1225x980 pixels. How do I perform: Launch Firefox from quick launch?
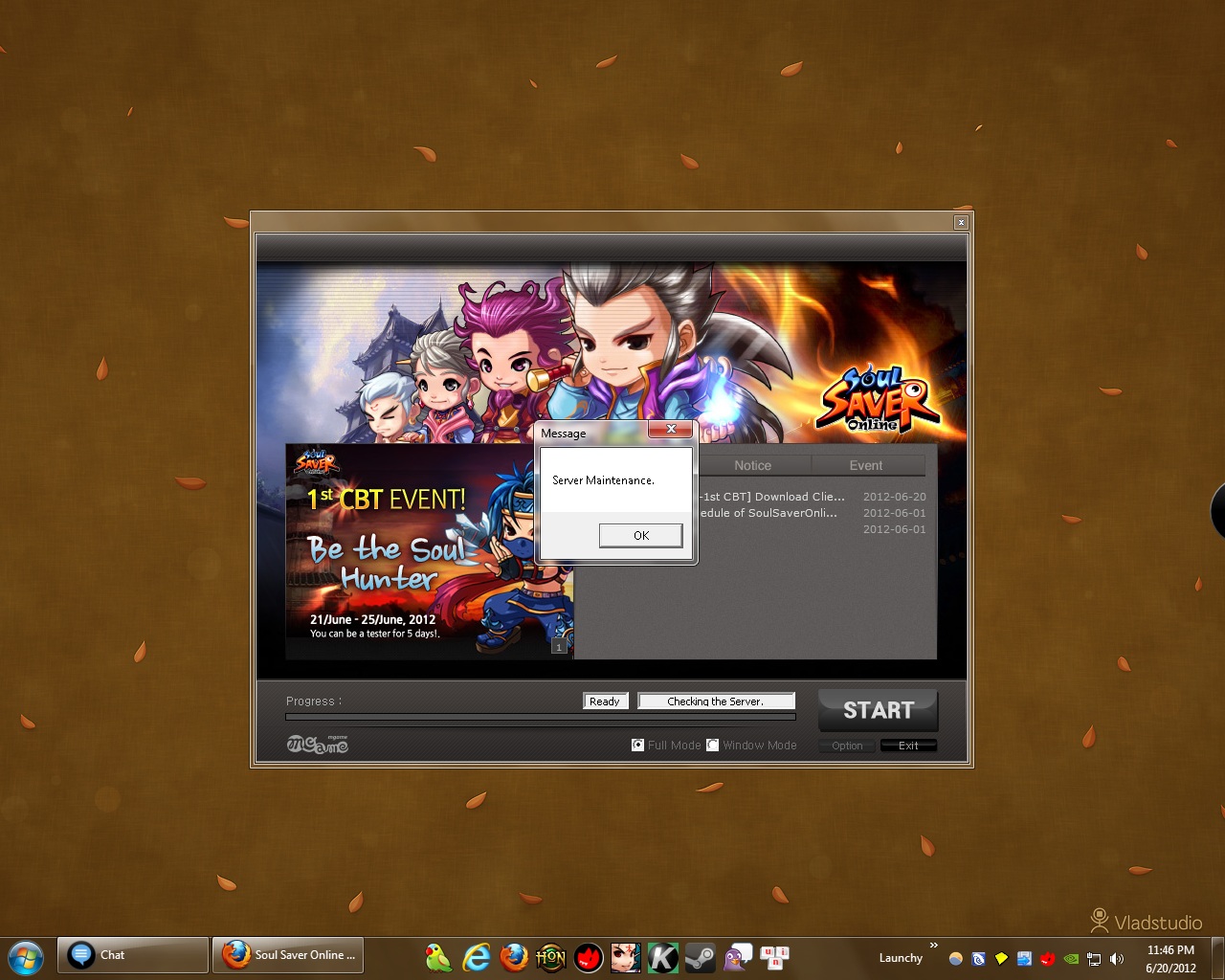pos(513,957)
